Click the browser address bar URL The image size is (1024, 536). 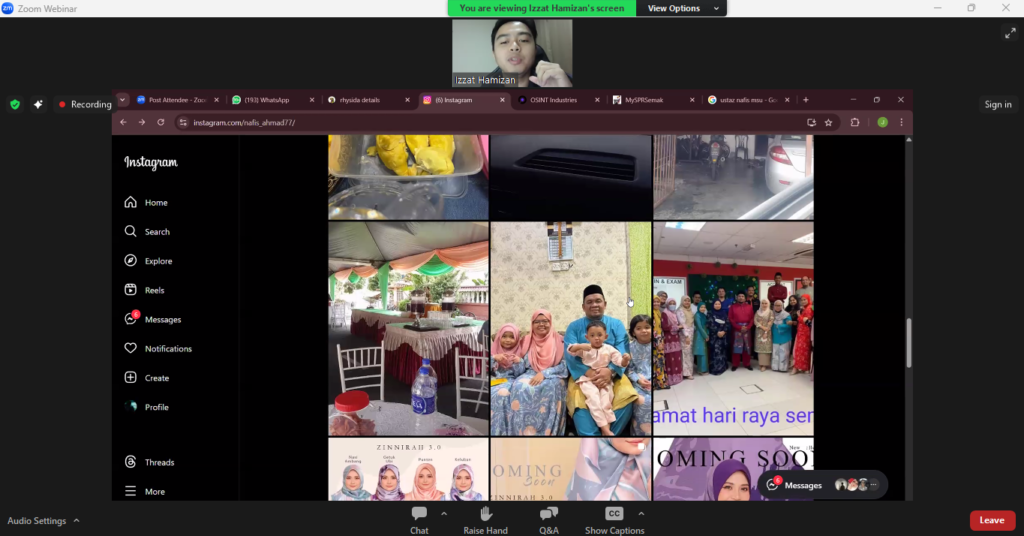pos(244,123)
